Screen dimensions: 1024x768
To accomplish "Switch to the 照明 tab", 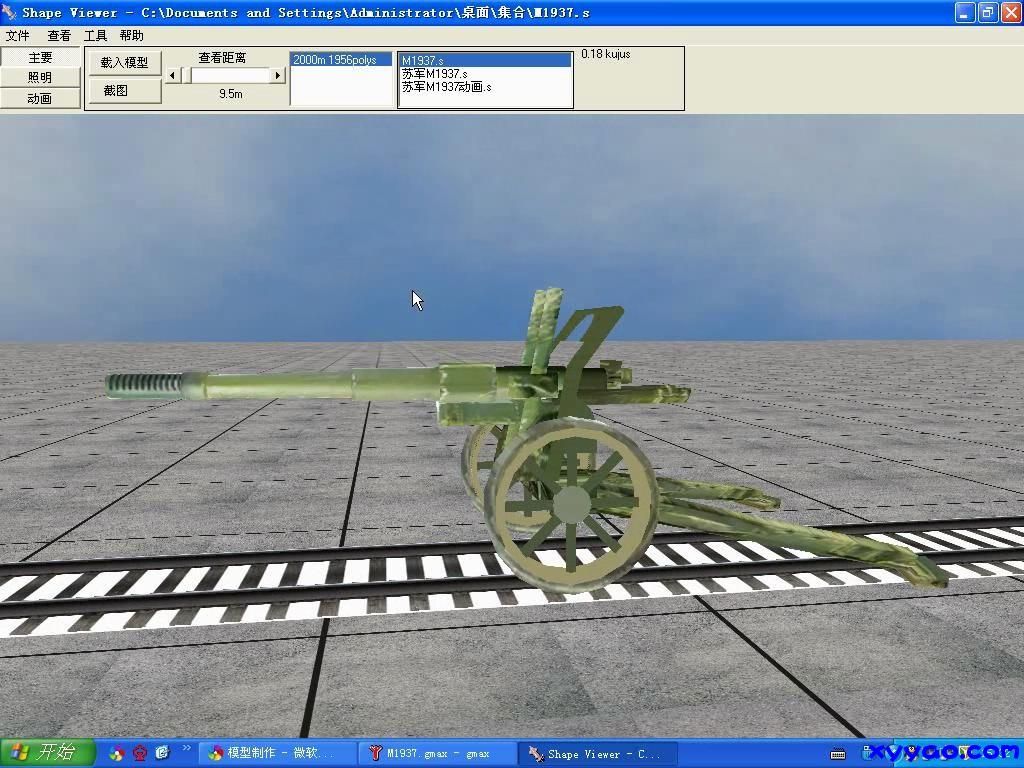I will click(40, 78).
